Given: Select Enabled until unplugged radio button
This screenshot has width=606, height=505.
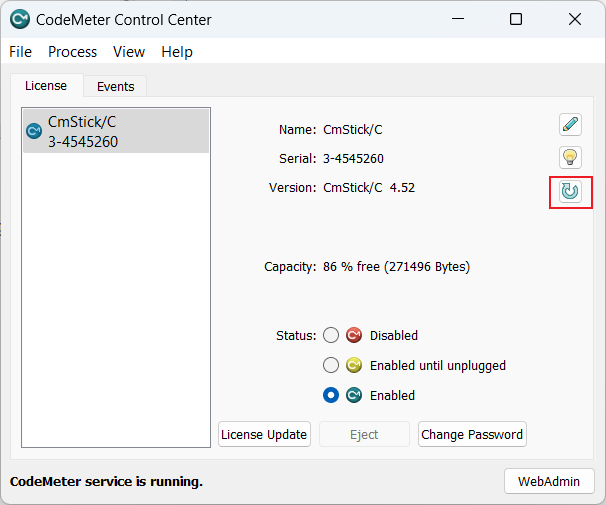Looking at the screenshot, I should tap(331, 366).
